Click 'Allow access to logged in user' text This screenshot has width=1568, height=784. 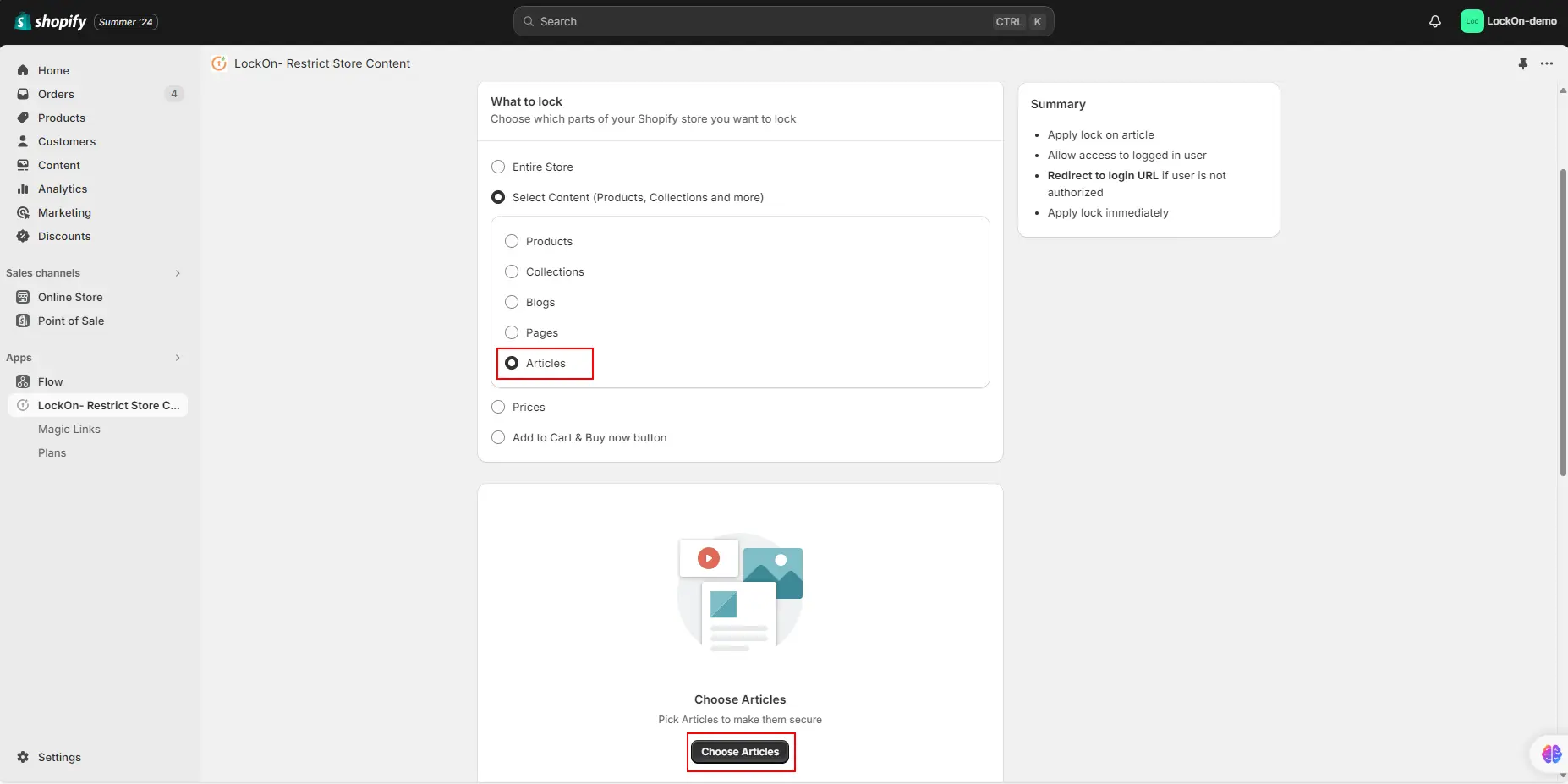(x=1127, y=155)
